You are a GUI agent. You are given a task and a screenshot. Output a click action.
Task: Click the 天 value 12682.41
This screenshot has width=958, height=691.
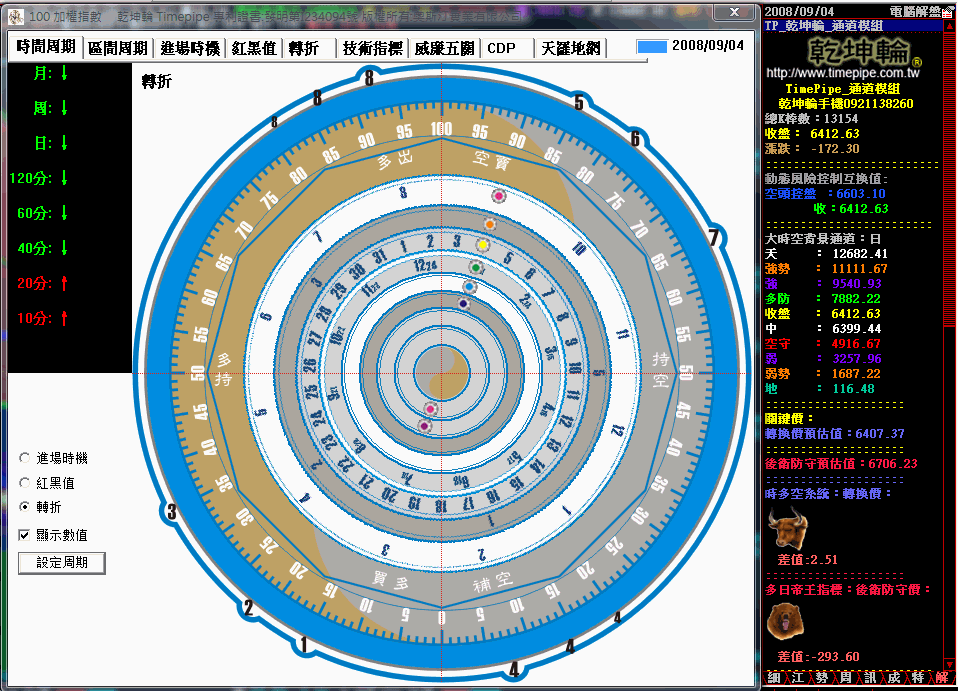pos(860,254)
